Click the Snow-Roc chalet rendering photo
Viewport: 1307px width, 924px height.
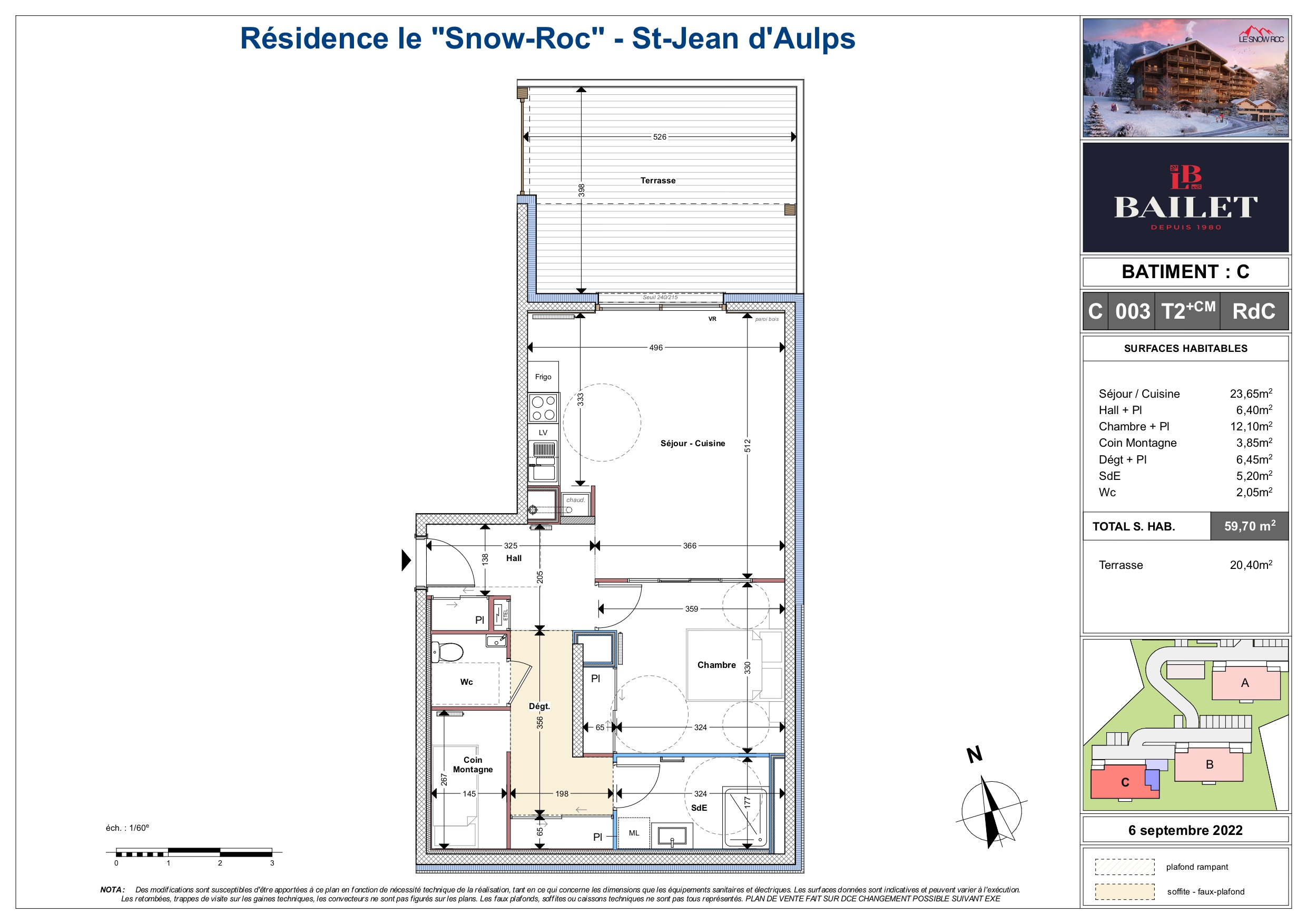tap(1185, 77)
